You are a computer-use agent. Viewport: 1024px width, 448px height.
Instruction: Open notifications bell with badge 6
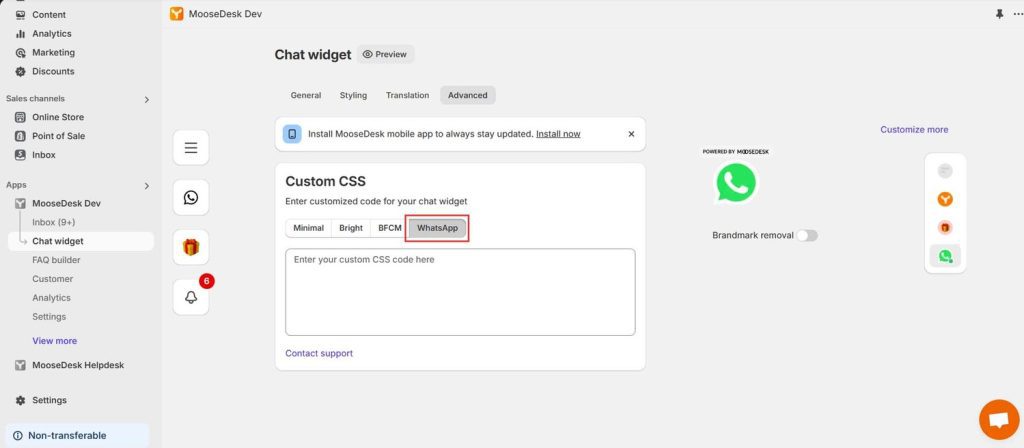pyautogui.click(x=191, y=297)
